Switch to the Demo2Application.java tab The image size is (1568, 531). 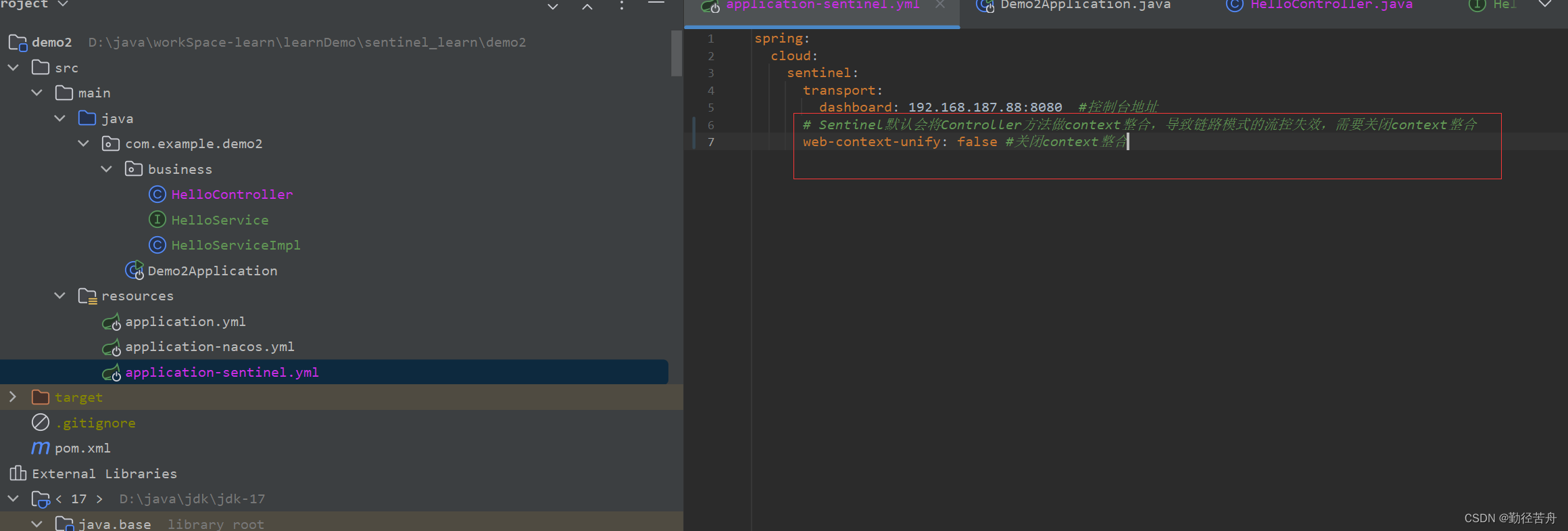tap(1075, 5)
